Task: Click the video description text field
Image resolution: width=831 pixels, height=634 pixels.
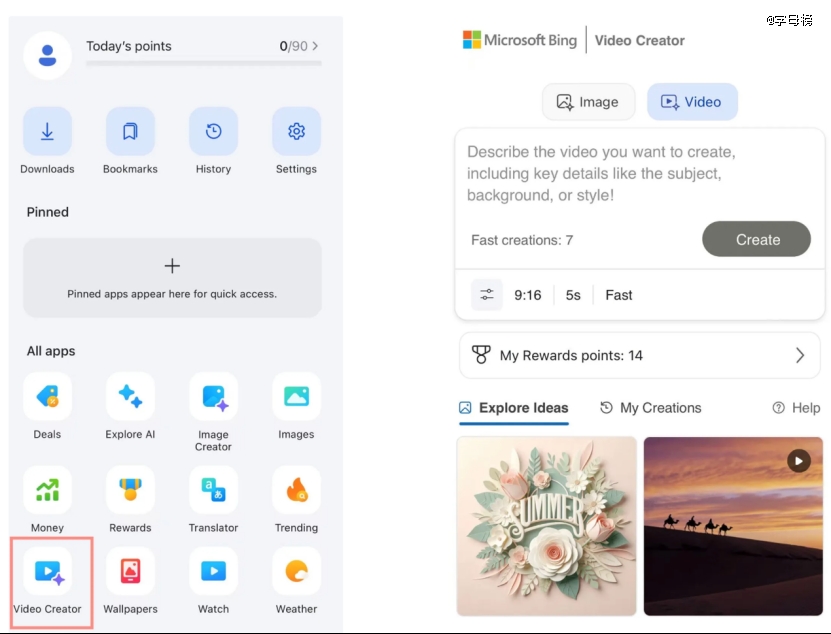Action: pyautogui.click(x=638, y=174)
